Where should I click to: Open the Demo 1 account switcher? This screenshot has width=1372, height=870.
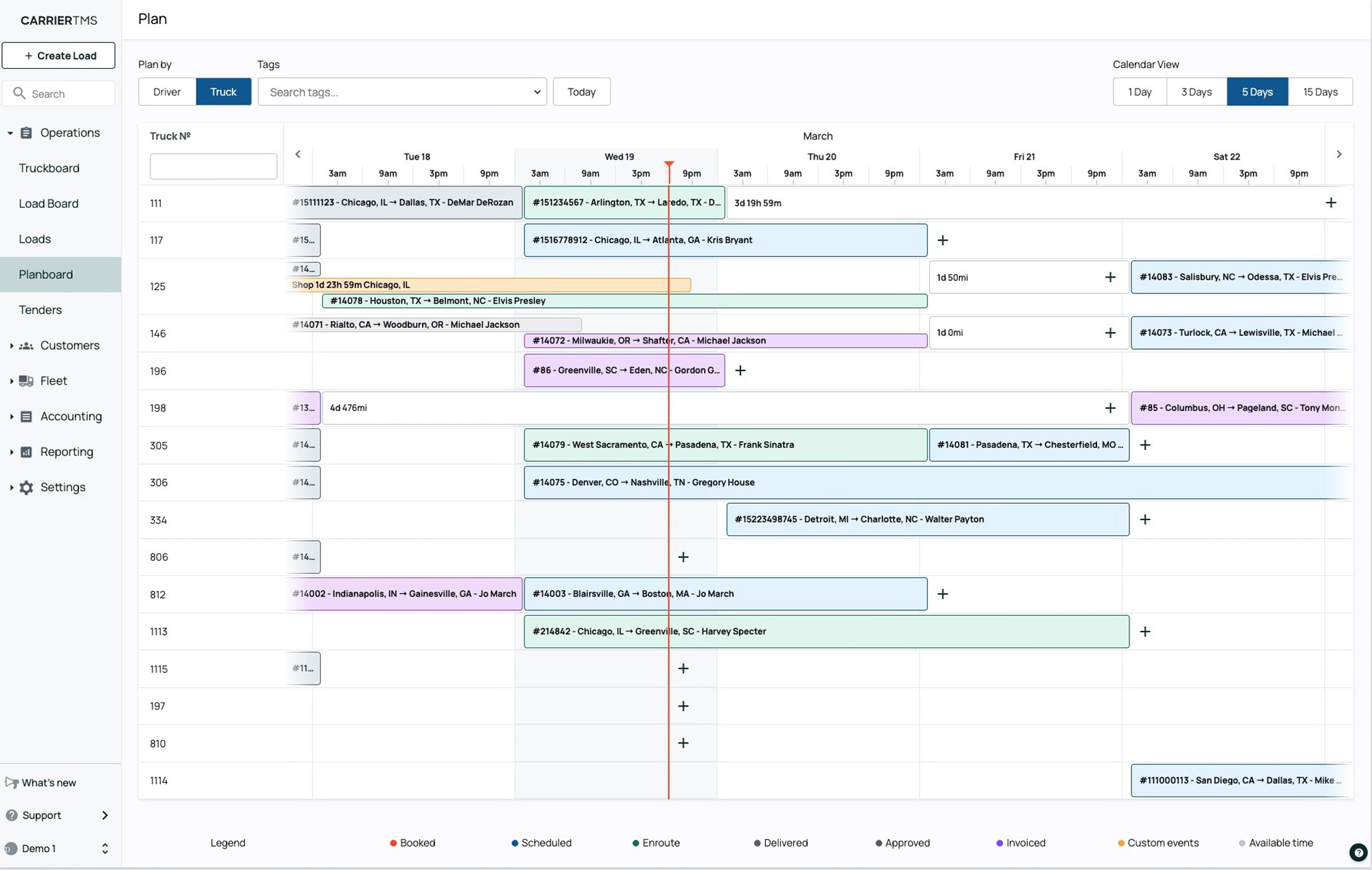pos(59,848)
